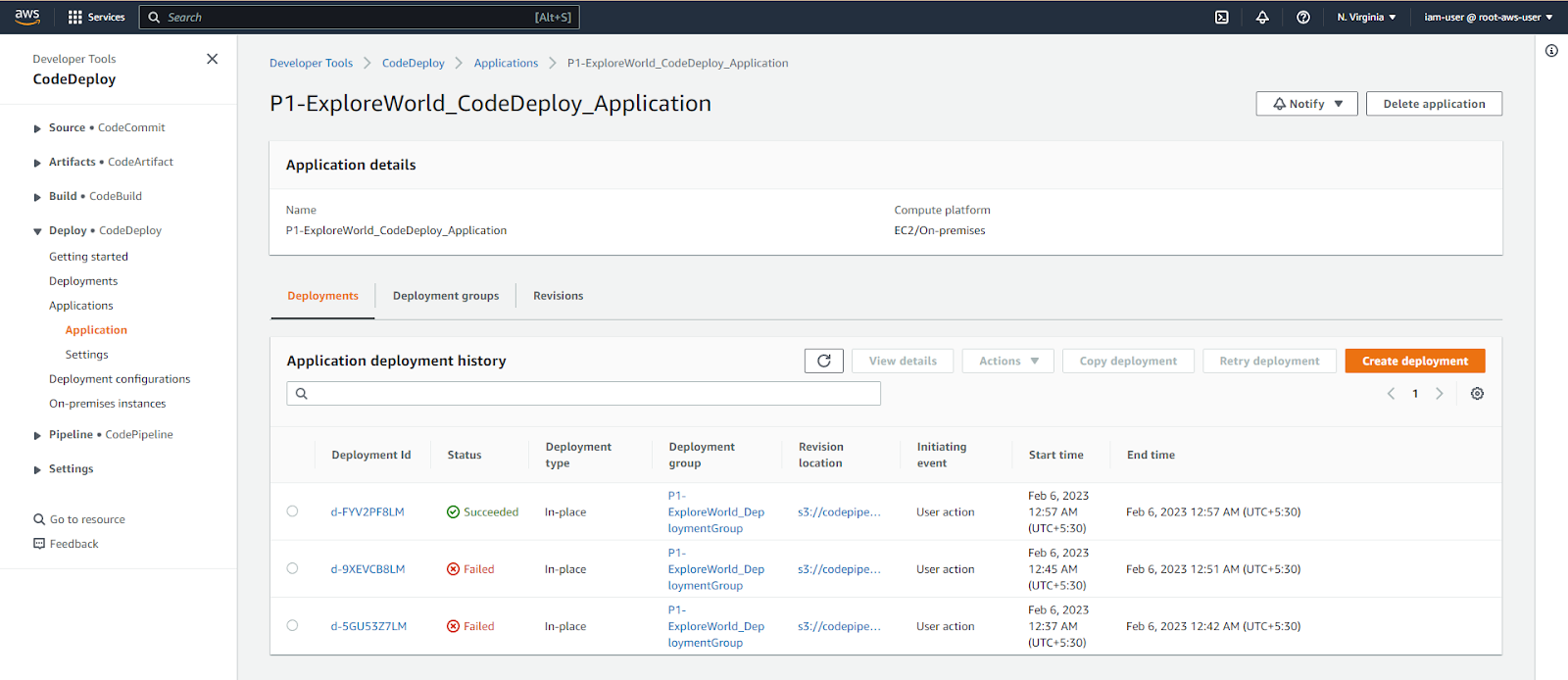1568x680 pixels.
Task: Switch to the Revisions tab
Action: (x=559, y=296)
